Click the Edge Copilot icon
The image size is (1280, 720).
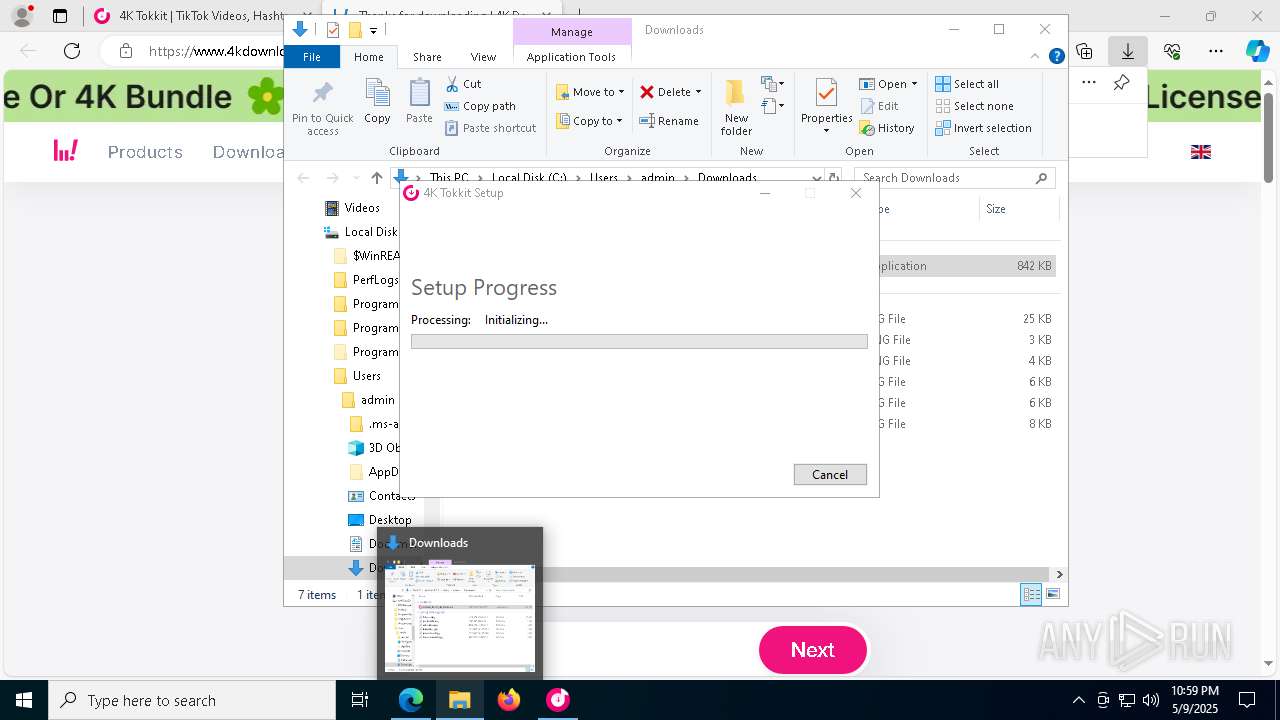pyautogui.click(x=1258, y=51)
